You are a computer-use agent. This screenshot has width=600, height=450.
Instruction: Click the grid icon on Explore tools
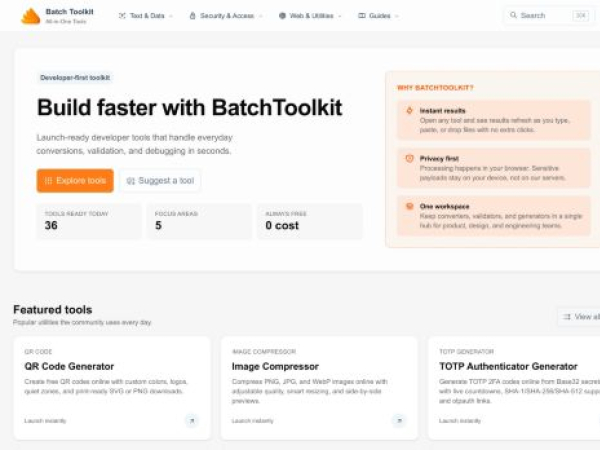pos(49,181)
